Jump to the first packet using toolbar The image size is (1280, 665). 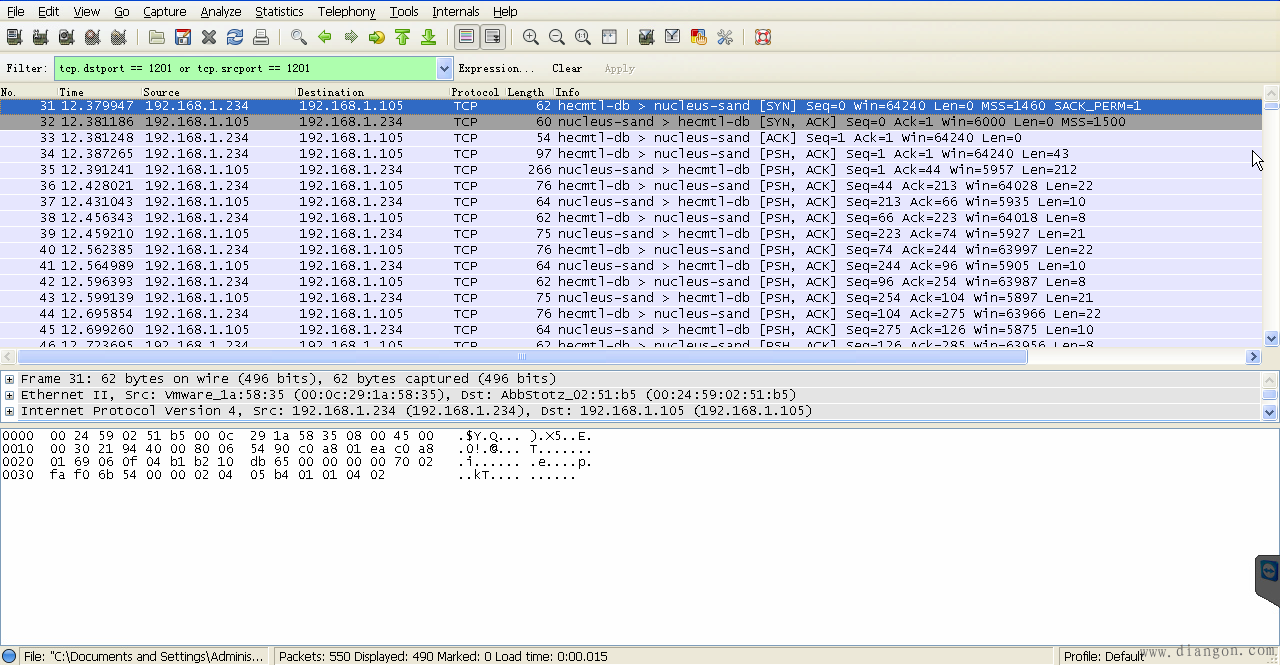tap(402, 37)
